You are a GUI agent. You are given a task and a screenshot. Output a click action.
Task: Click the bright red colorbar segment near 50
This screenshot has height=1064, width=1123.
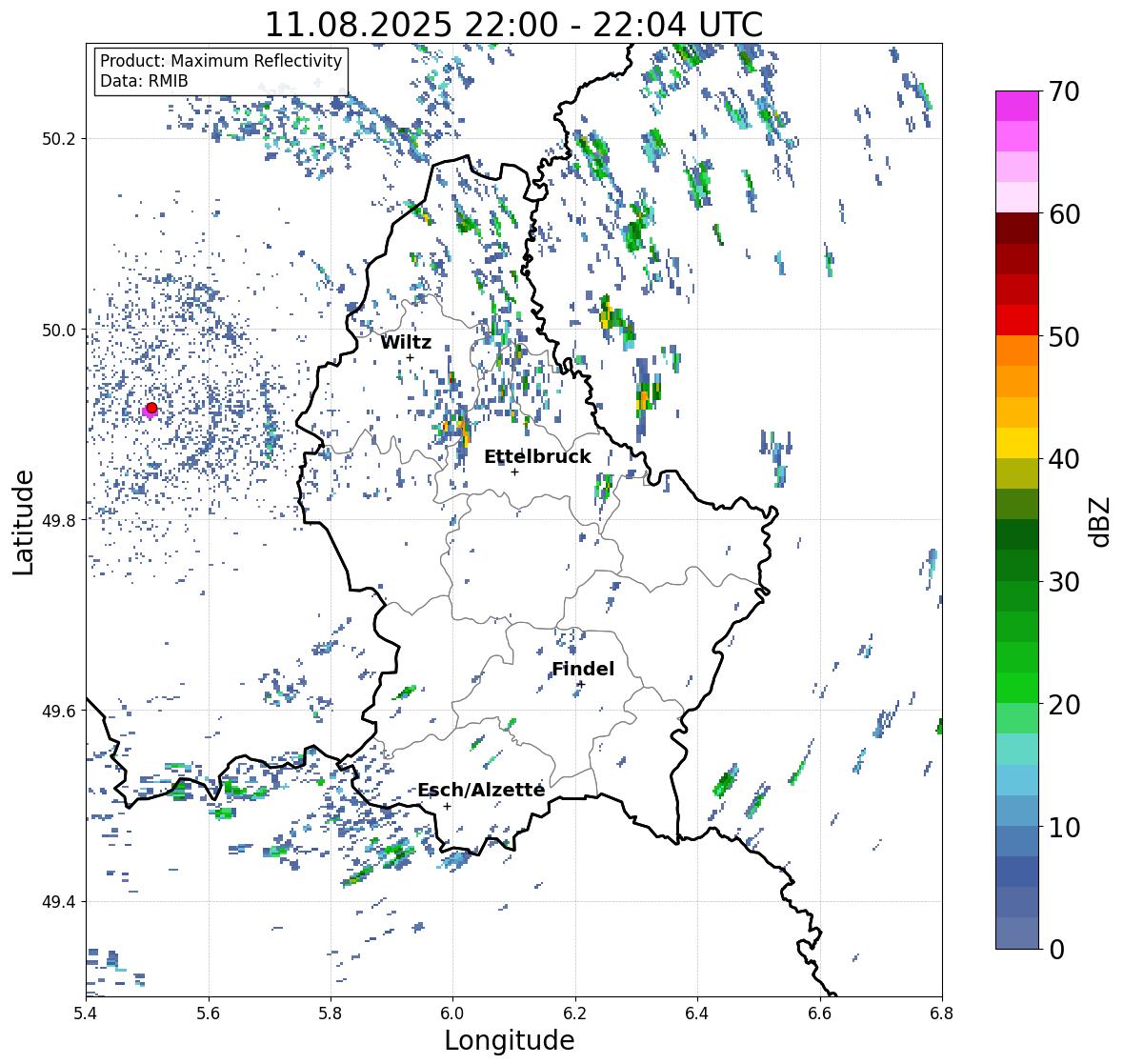point(1017,320)
